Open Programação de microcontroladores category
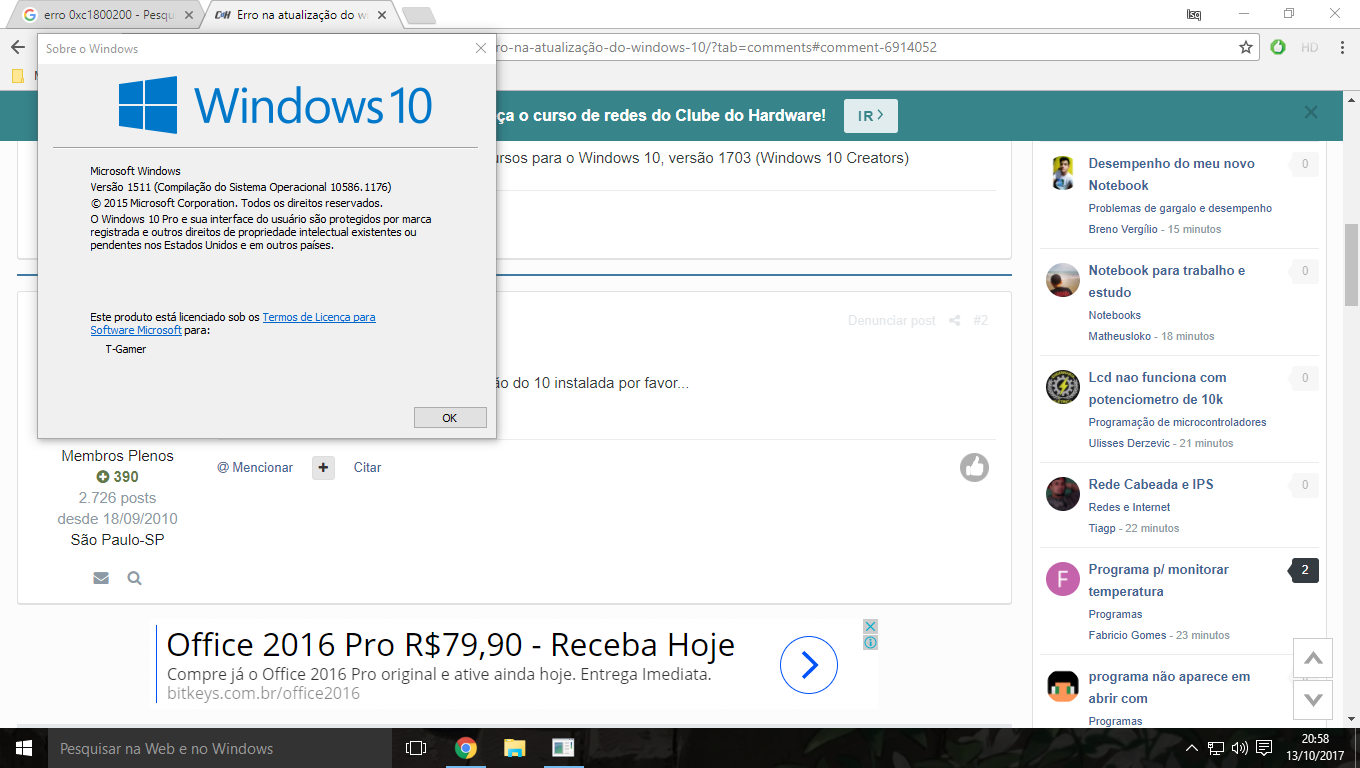This screenshot has height=768, width=1360. (x=1177, y=422)
